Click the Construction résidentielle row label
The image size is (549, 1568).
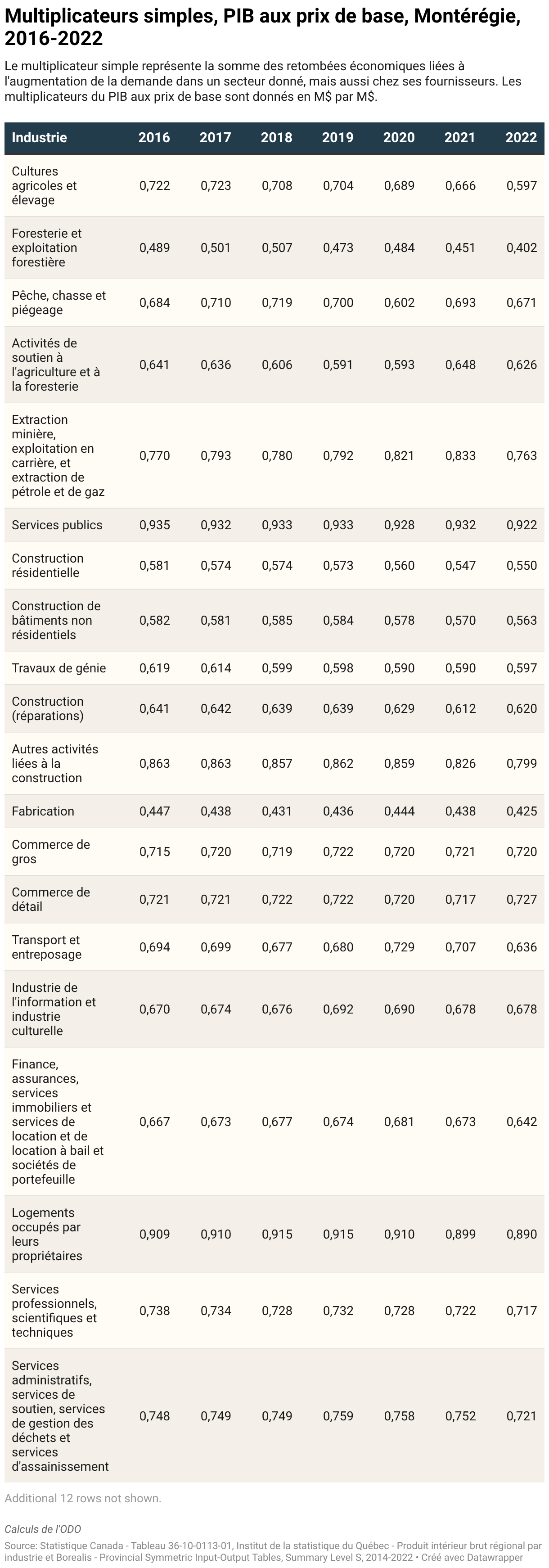(x=47, y=565)
